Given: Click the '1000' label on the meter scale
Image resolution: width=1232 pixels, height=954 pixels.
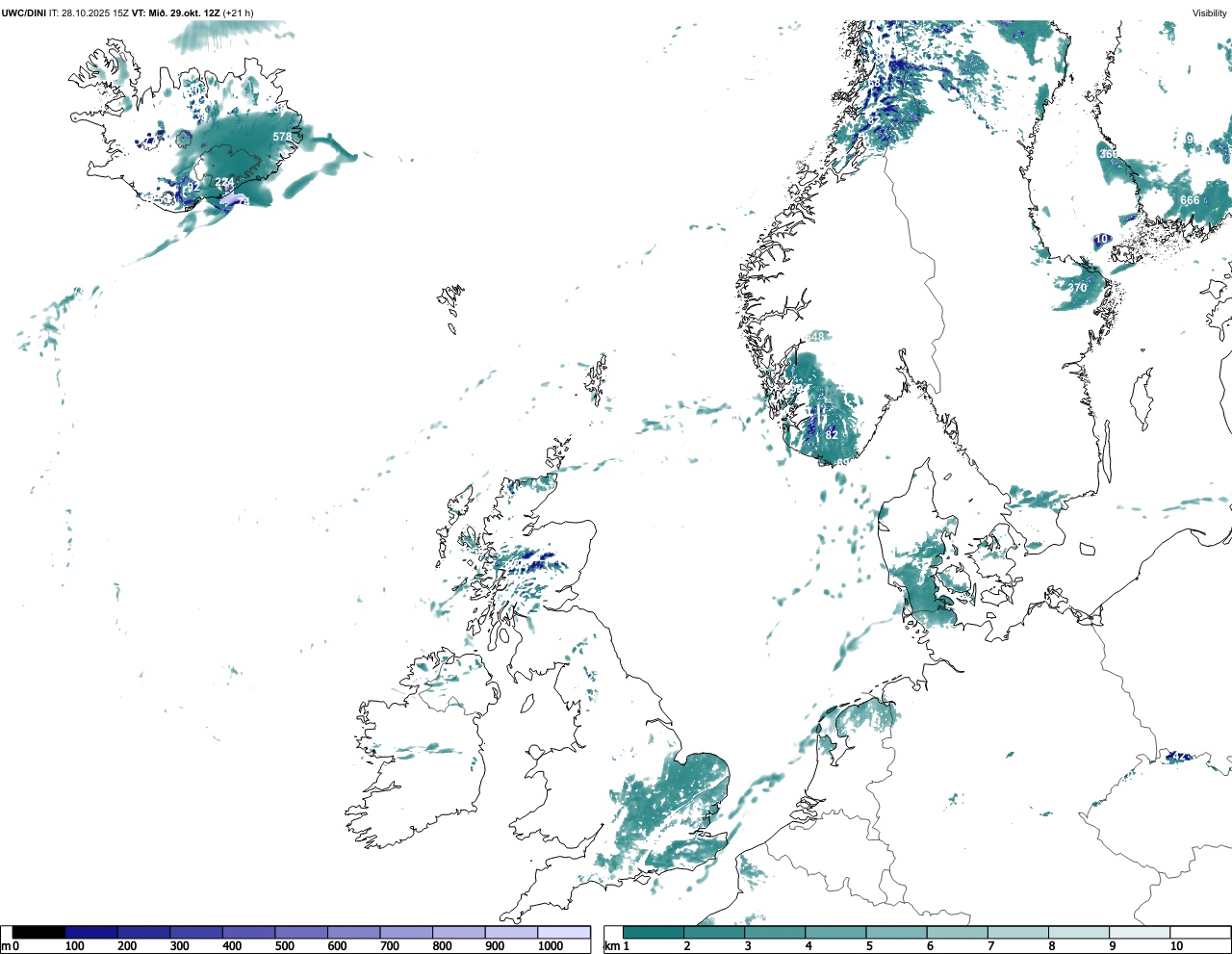Looking at the screenshot, I should coord(551,946).
